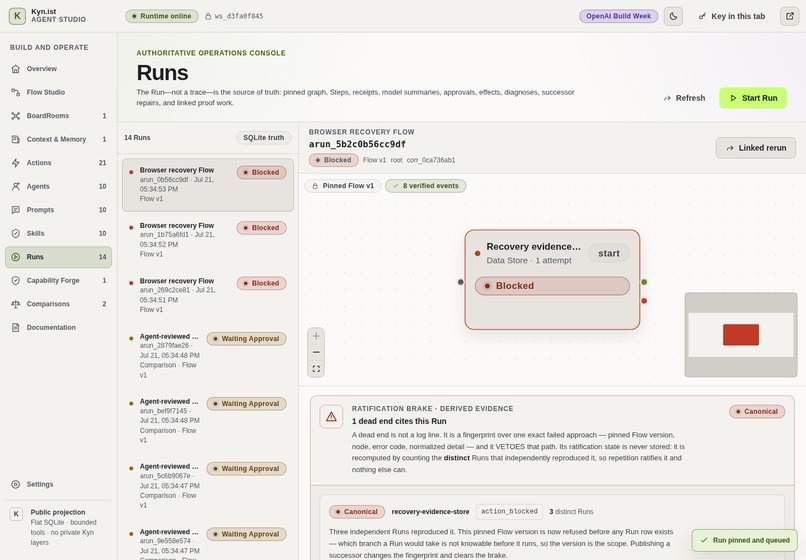Click the Public projection K avatar
This screenshot has height=560, width=806.
[x=16, y=514]
